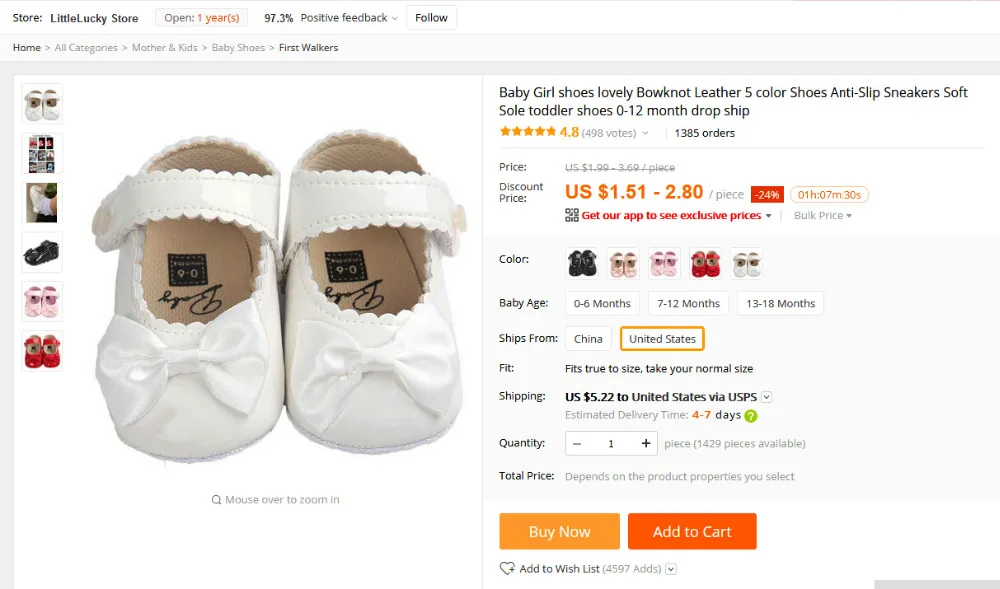Open the Bulk Price dropdown
Viewport: 1000px width, 589px height.
point(823,215)
